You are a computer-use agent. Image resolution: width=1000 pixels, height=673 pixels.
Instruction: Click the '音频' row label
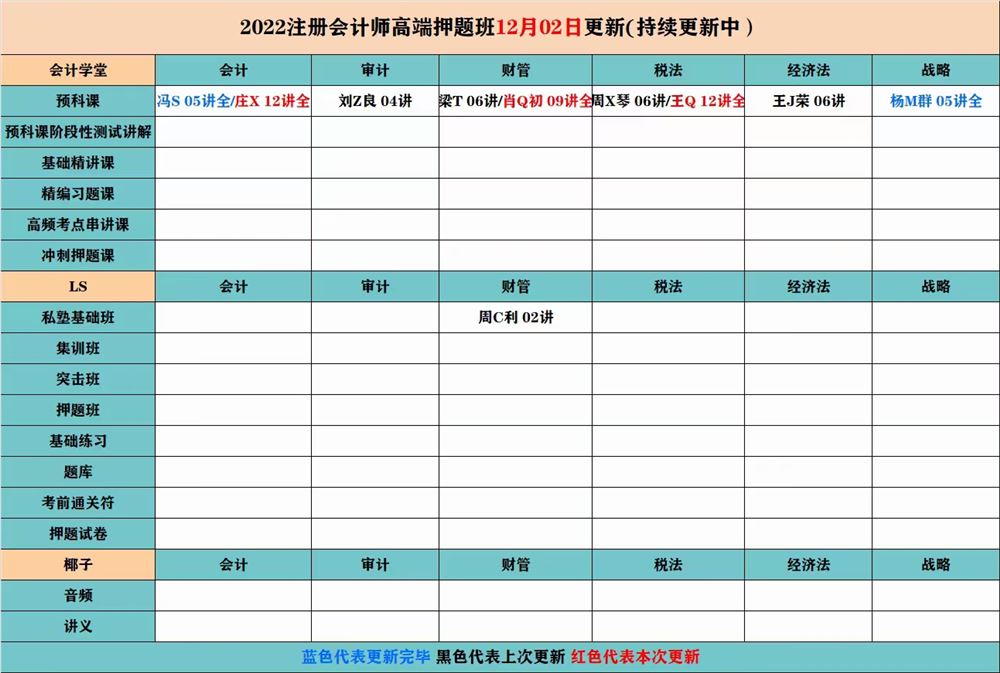tap(78, 596)
